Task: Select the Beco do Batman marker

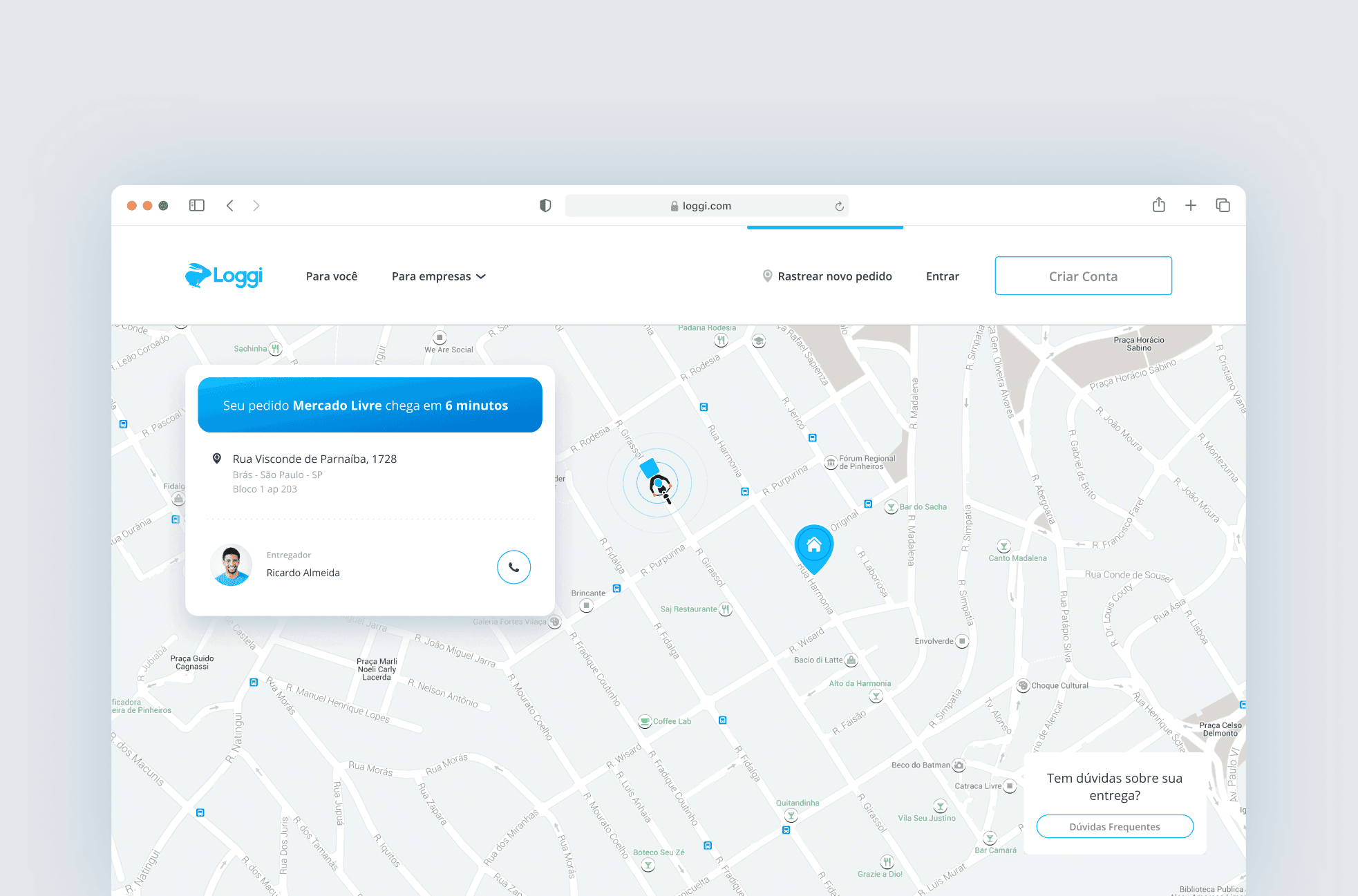Action: (x=959, y=765)
